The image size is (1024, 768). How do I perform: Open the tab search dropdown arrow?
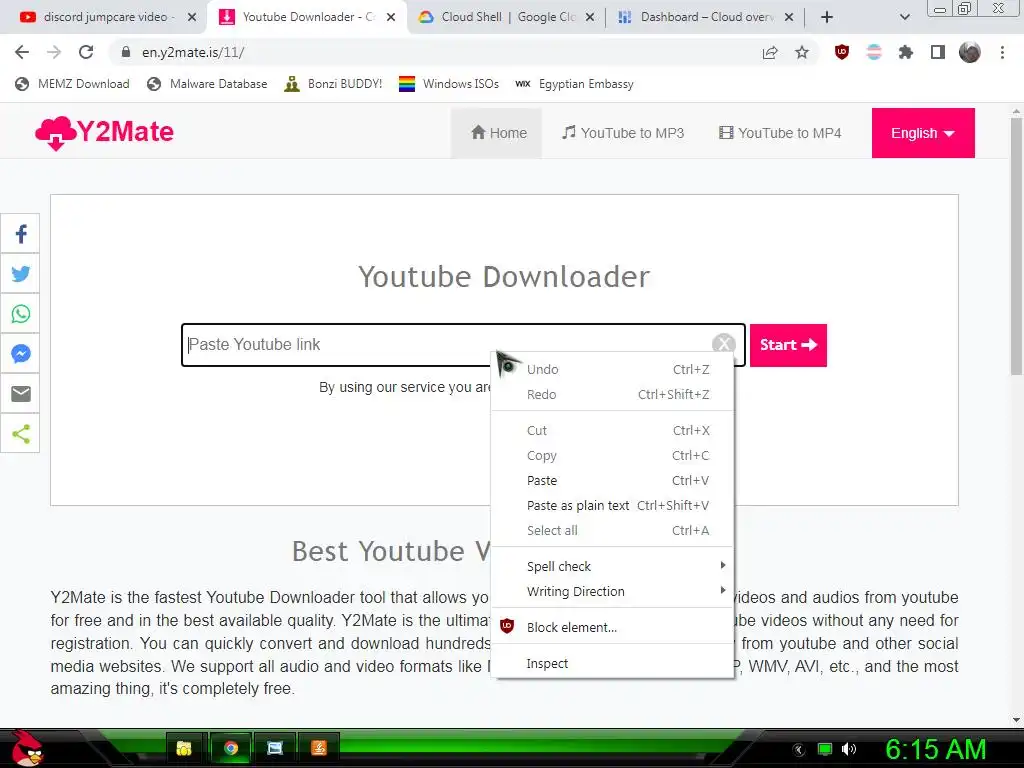(904, 17)
